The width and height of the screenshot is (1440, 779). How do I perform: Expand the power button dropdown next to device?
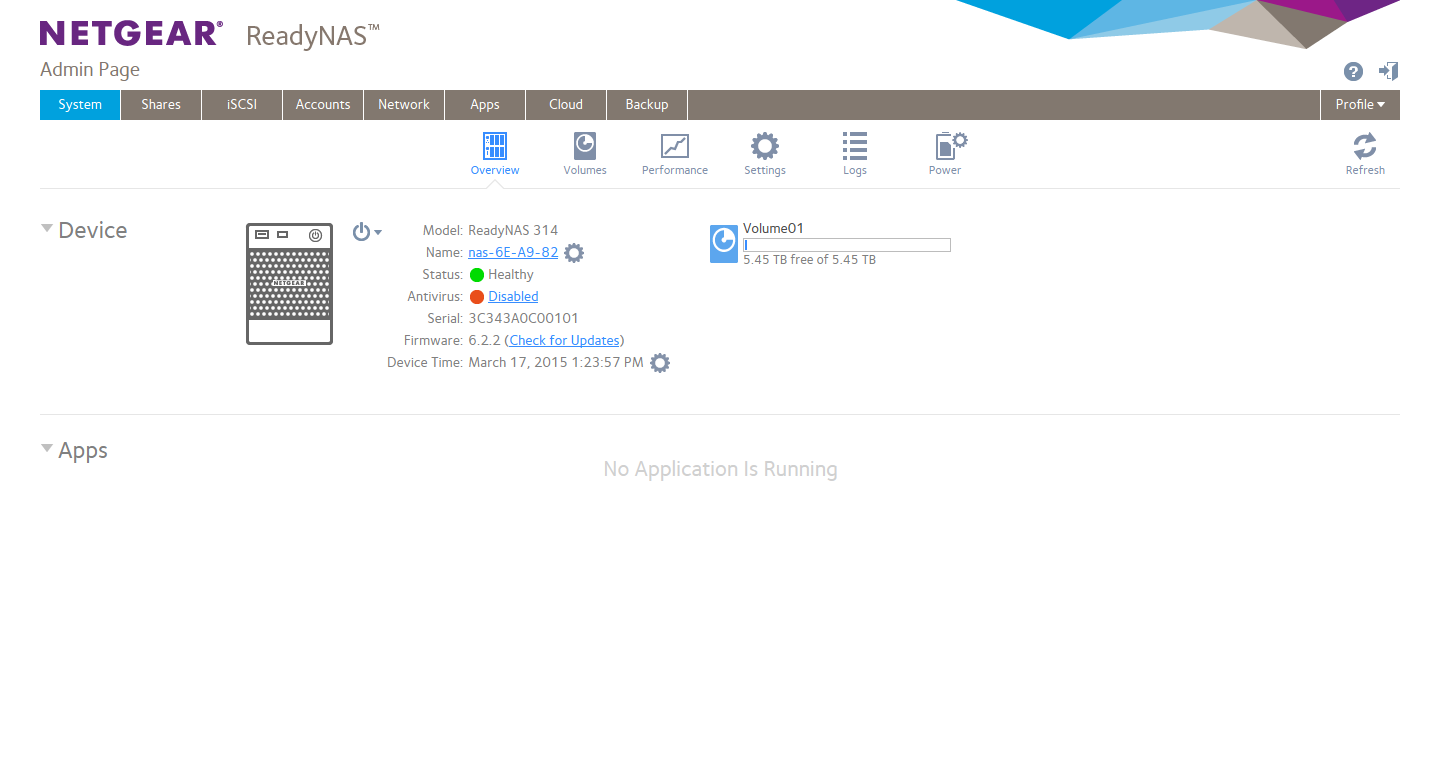[367, 232]
